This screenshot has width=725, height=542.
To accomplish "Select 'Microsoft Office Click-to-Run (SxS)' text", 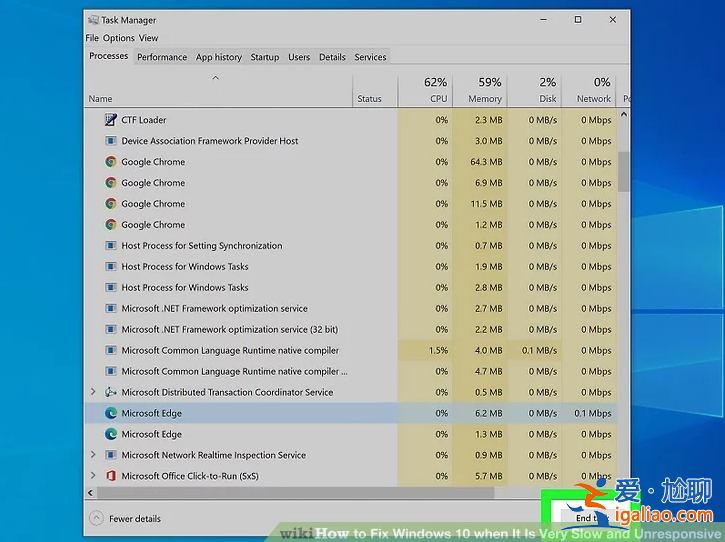I will point(190,476).
